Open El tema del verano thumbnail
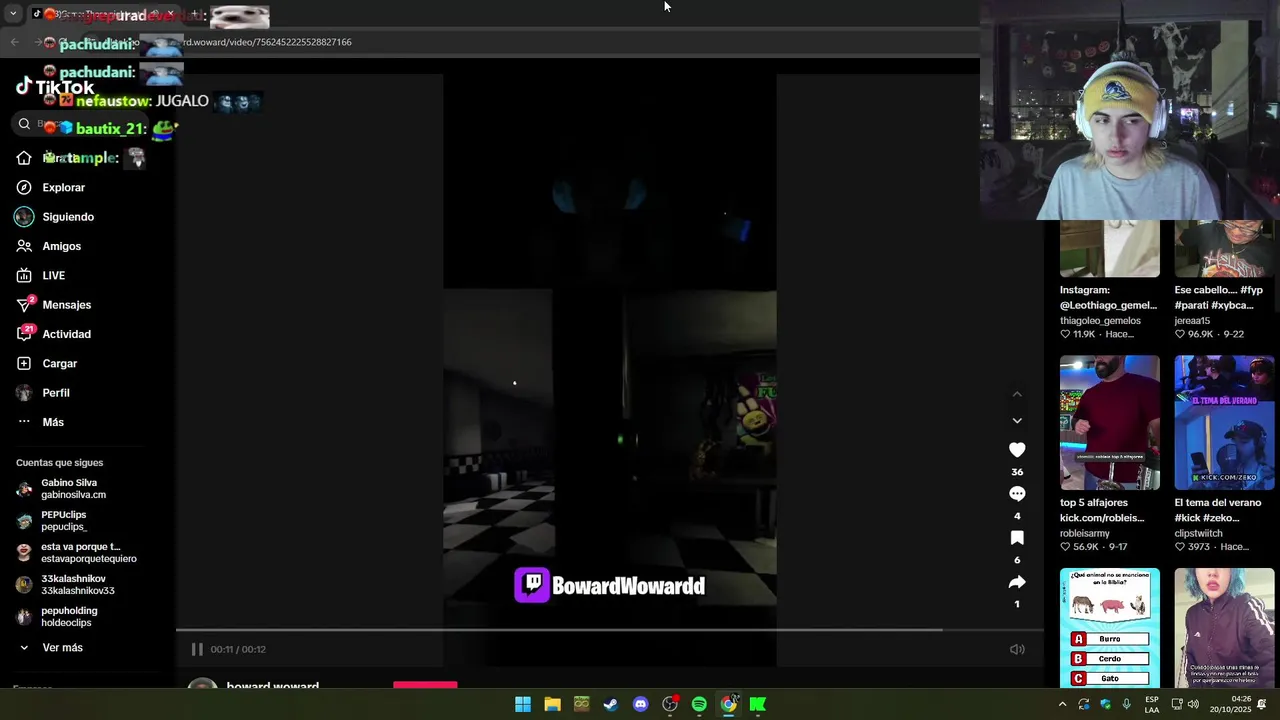 (1224, 422)
